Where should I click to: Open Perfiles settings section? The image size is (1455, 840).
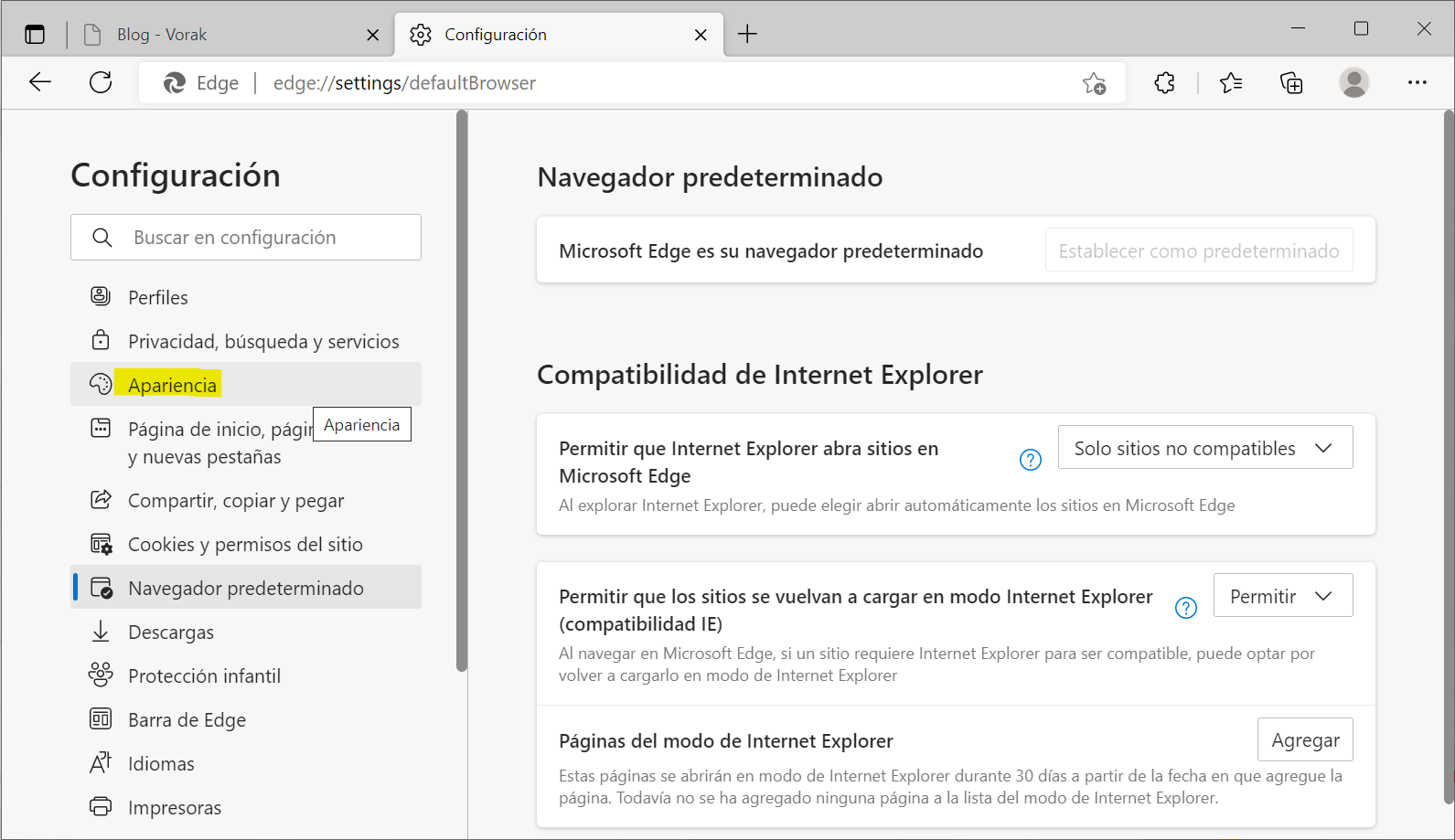(246, 297)
